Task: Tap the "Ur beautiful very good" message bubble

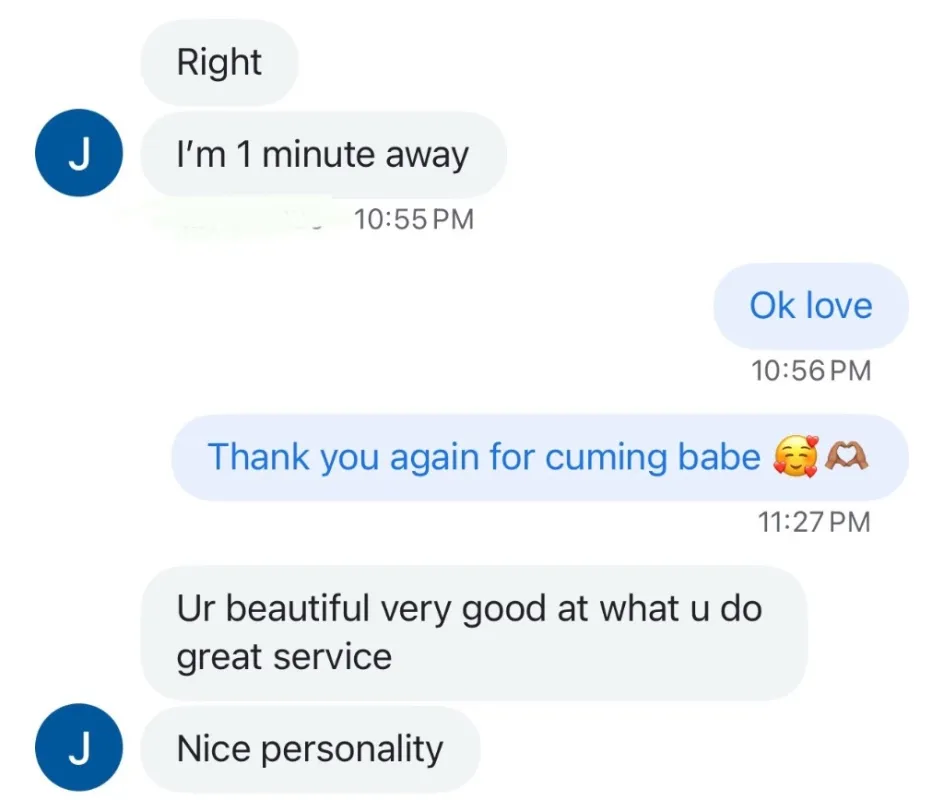Action: 472,632
